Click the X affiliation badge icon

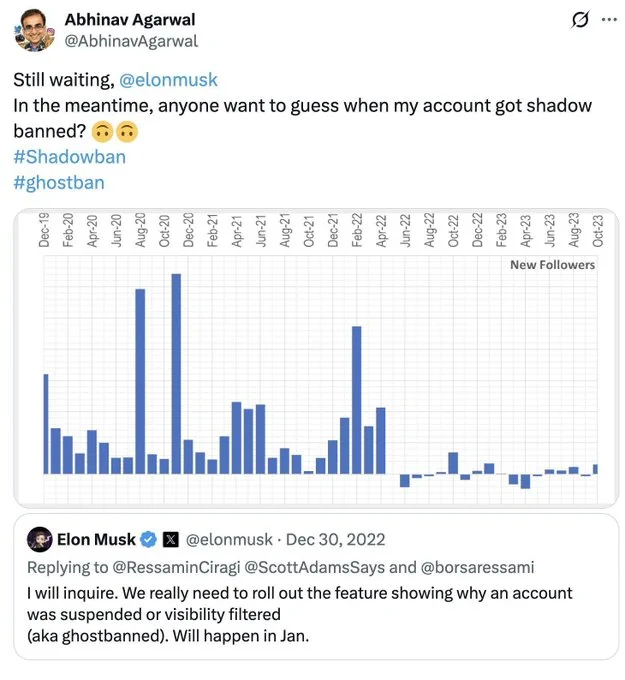pos(171,540)
